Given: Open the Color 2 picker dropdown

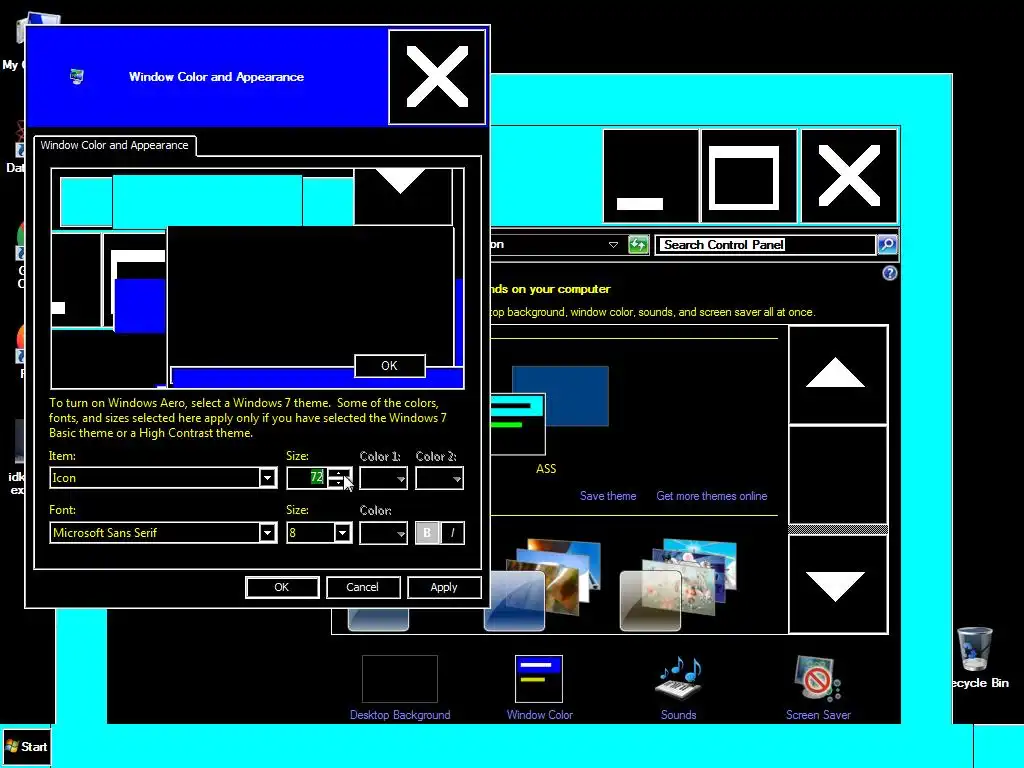Looking at the screenshot, I should (x=440, y=478).
